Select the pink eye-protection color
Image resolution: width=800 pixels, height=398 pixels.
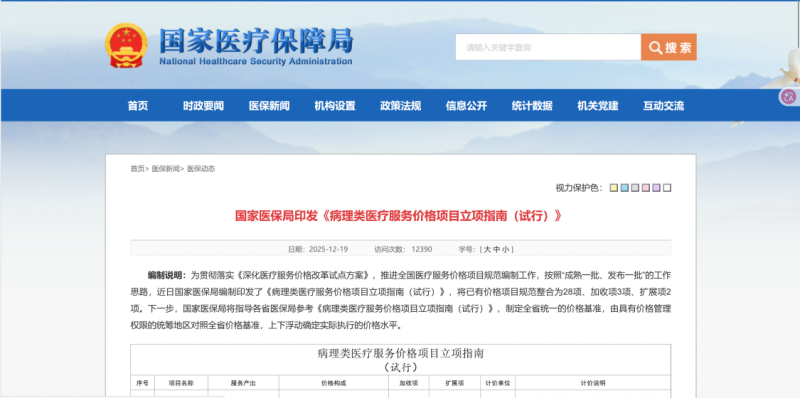(646, 188)
